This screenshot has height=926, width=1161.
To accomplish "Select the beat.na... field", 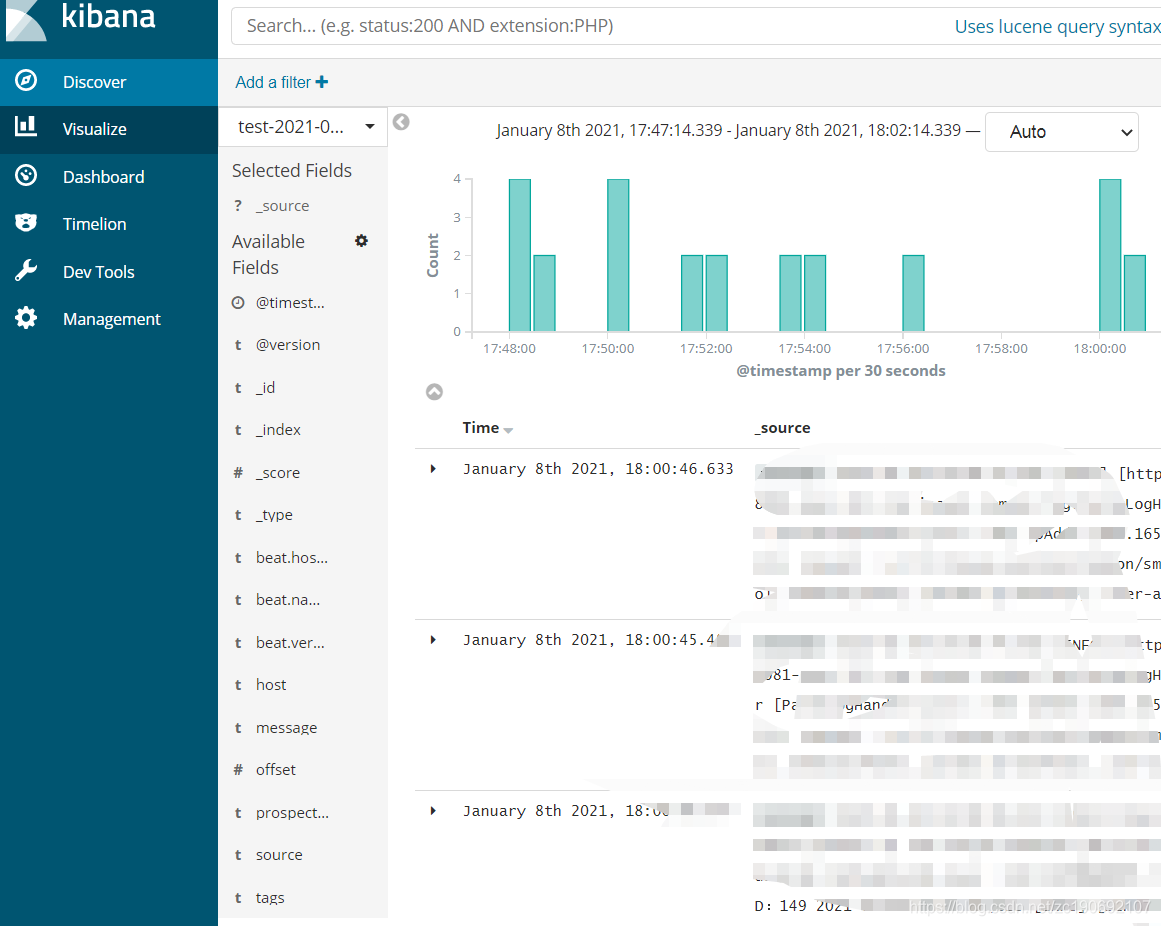I will 288,600.
